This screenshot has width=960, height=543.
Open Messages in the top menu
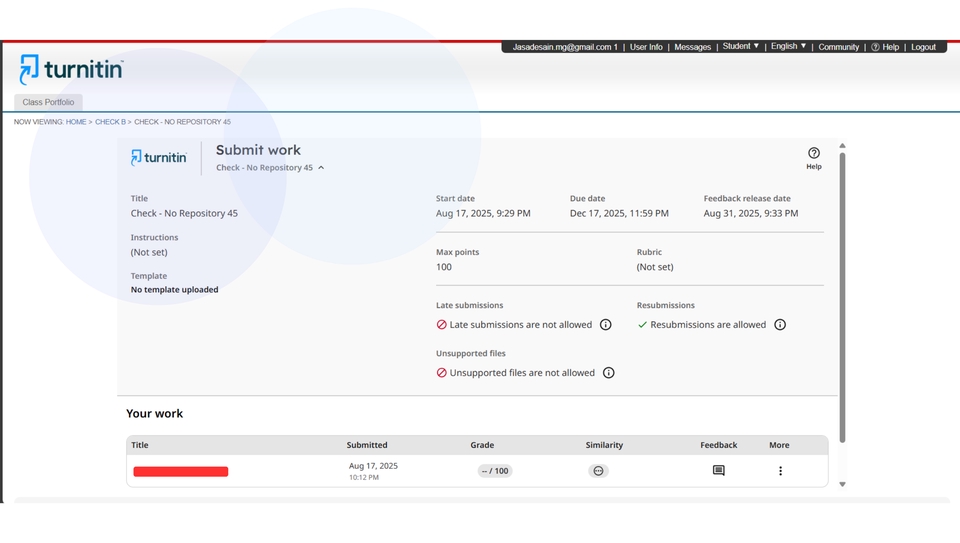pyautogui.click(x=692, y=47)
